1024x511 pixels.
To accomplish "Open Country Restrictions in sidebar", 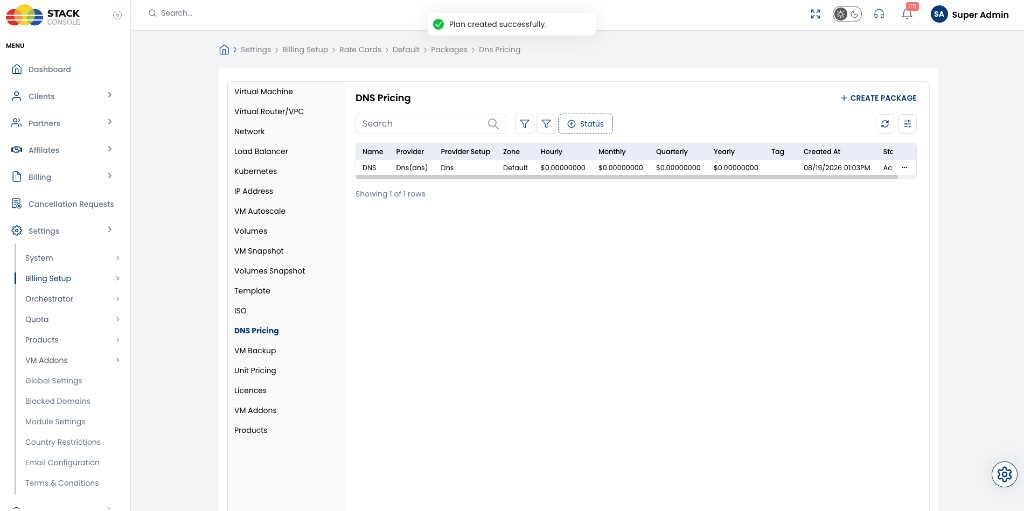I will tap(63, 442).
